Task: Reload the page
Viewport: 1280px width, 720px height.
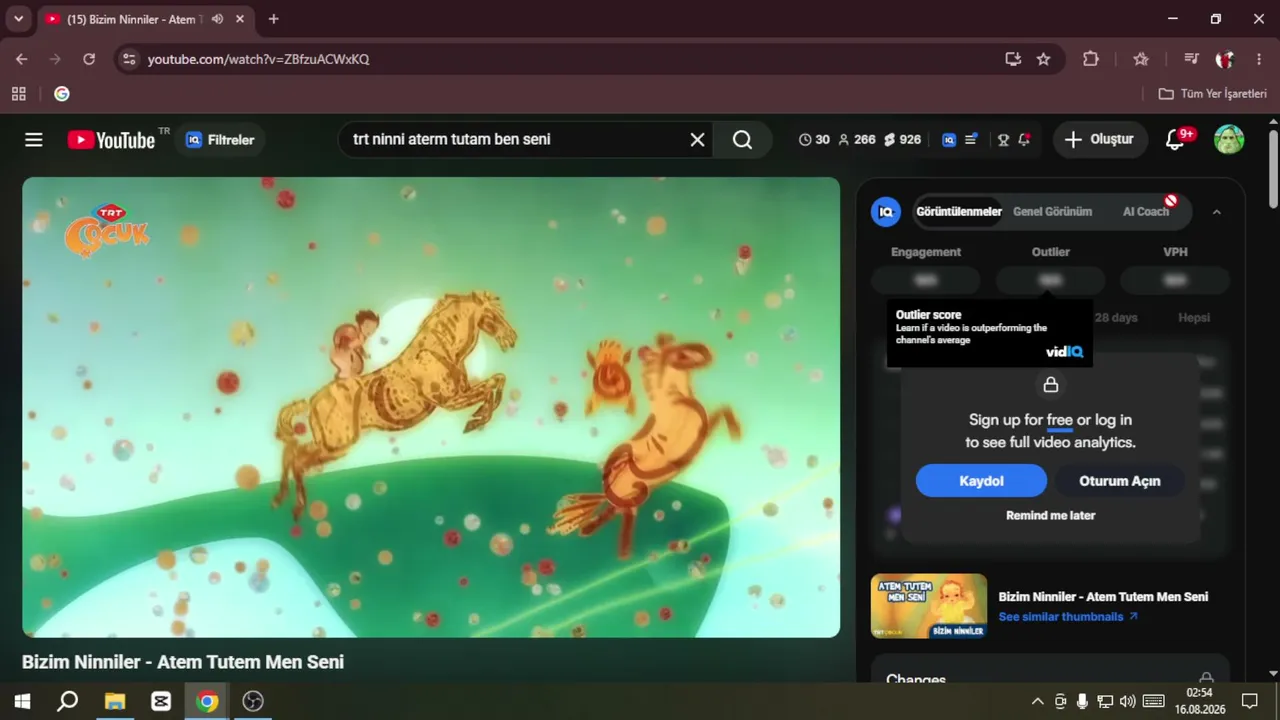Action: 89,59
